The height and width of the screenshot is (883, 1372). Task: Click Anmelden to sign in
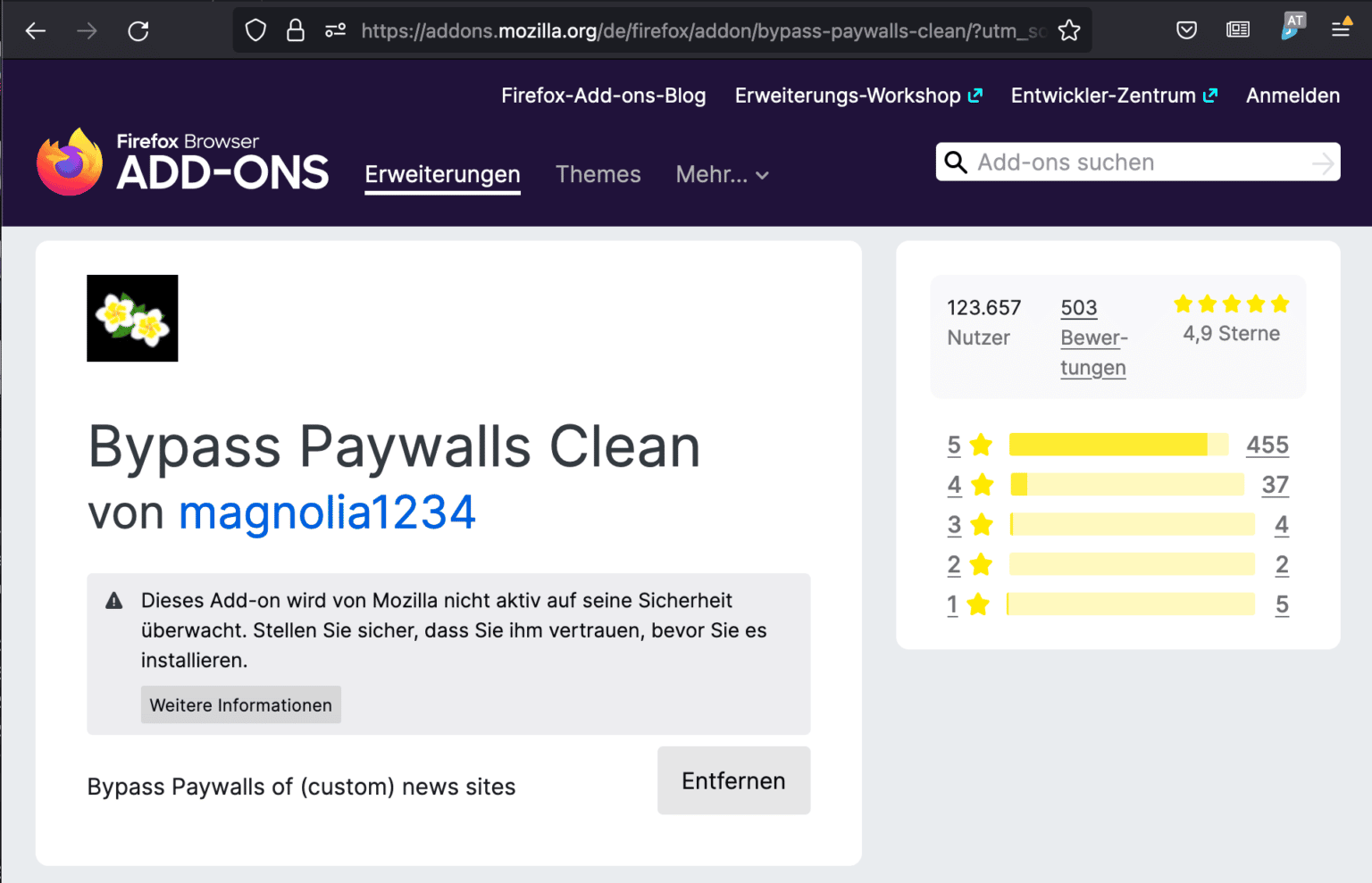pyautogui.click(x=1293, y=96)
